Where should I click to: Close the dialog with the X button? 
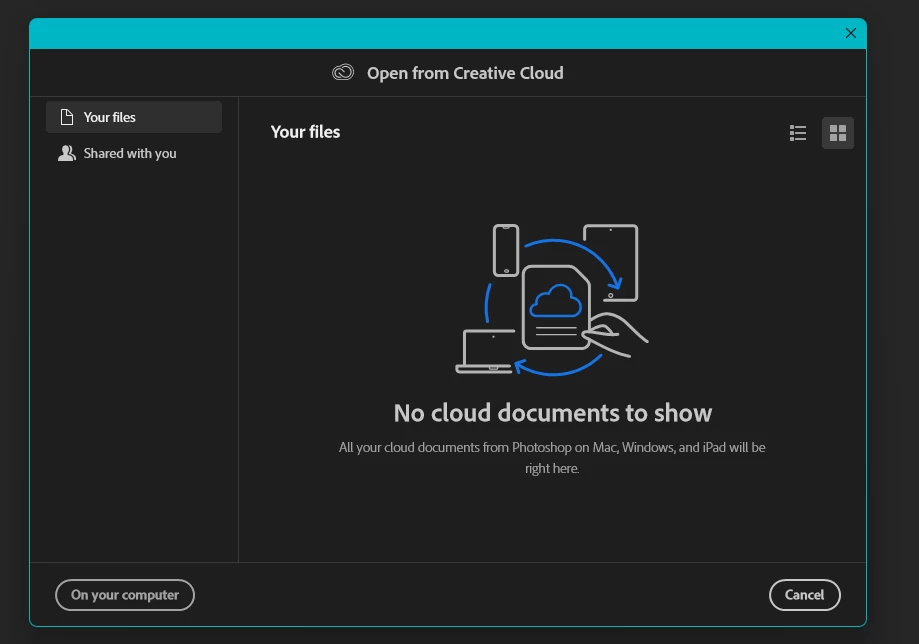point(850,33)
